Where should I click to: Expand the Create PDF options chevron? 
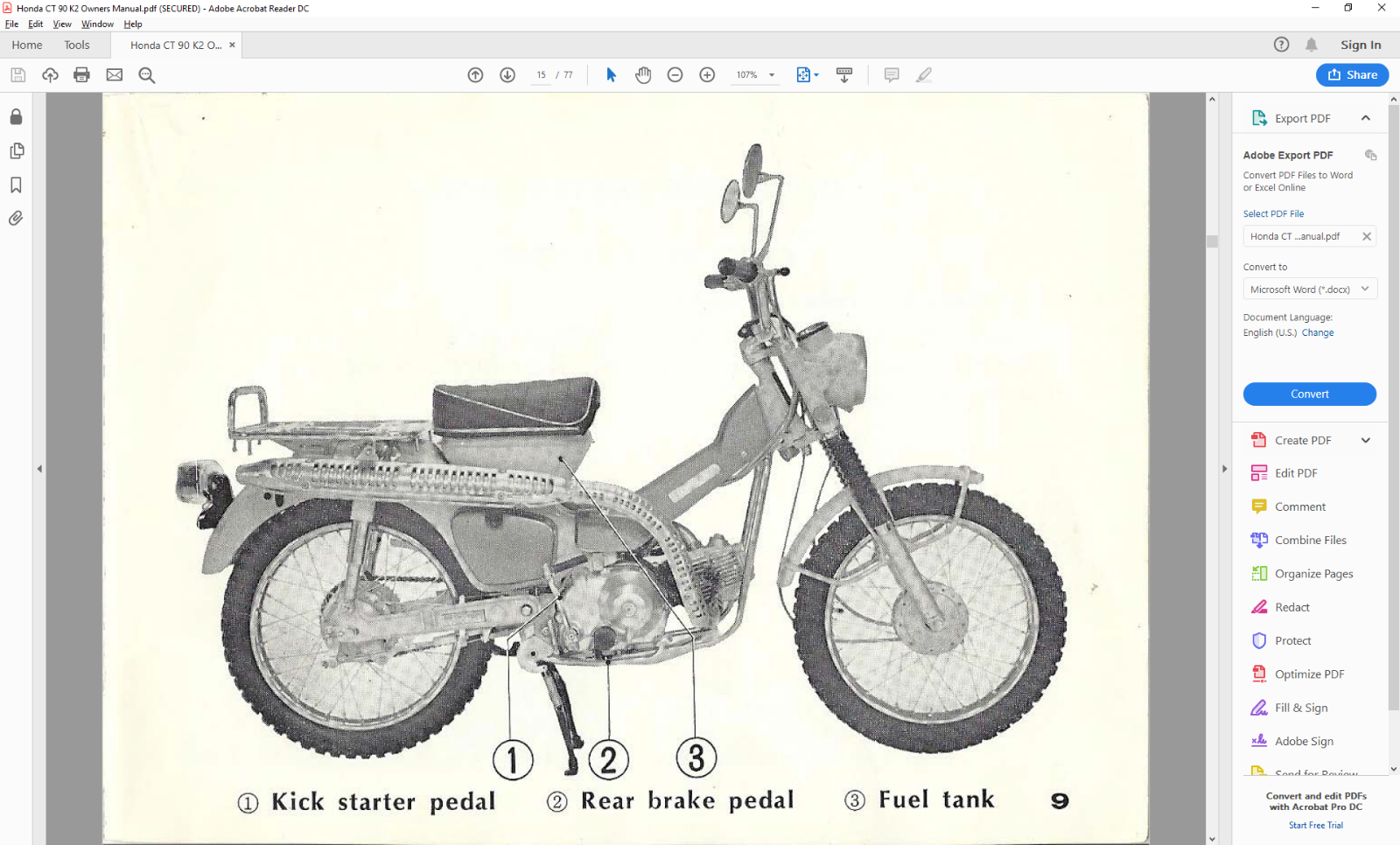(x=1365, y=440)
